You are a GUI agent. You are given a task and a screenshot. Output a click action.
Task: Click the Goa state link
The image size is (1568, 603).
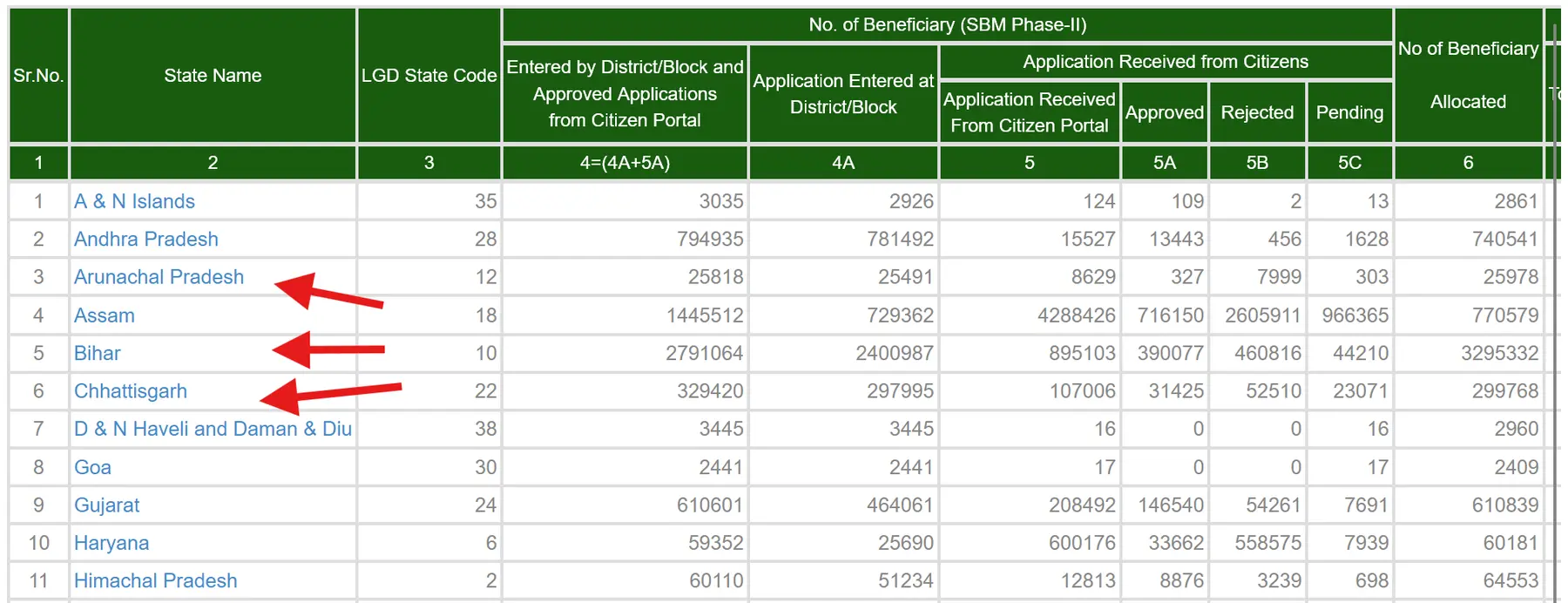pos(92,467)
